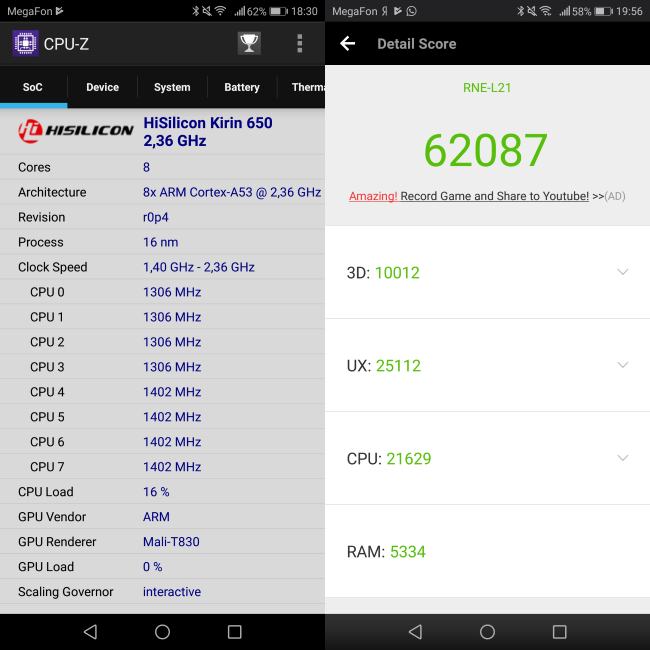Select the Architecture row value
The height and width of the screenshot is (650, 650).
pos(232,192)
